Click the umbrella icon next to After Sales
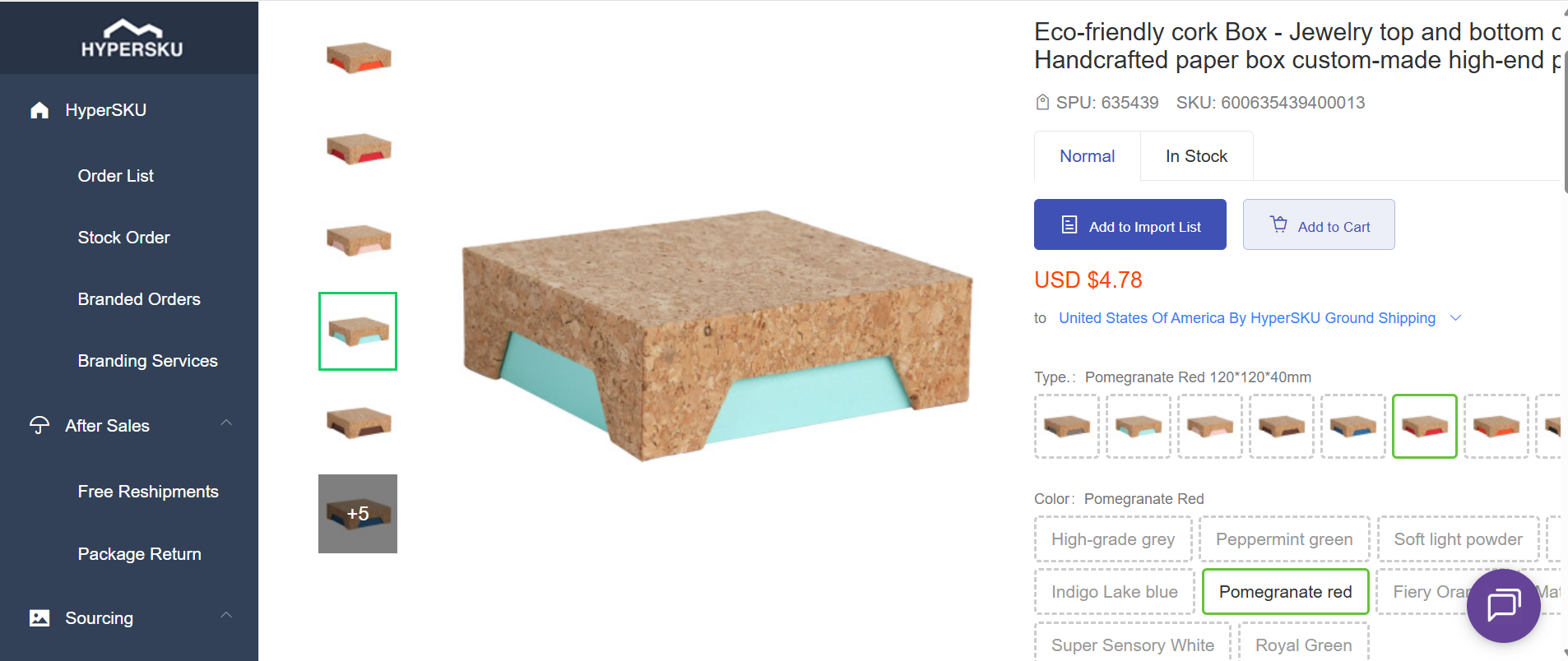 pyautogui.click(x=39, y=425)
